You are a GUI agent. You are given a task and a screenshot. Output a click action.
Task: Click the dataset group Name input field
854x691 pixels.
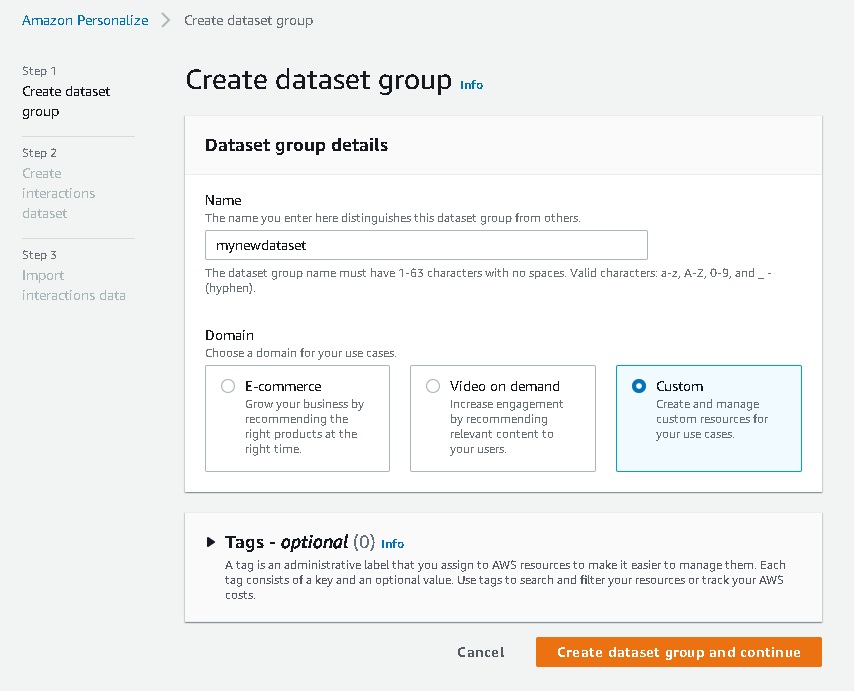pos(426,245)
